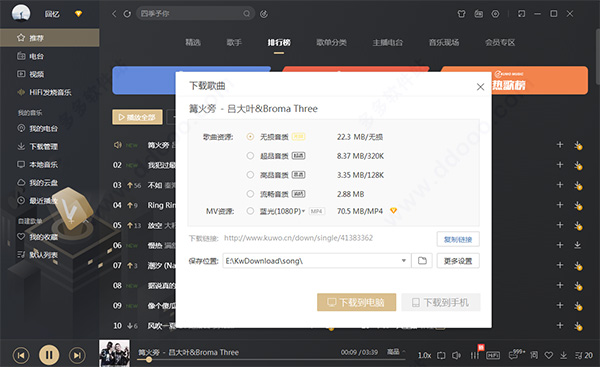Toggle the loop play mode icon
This screenshot has height=367, width=600.
point(441,356)
